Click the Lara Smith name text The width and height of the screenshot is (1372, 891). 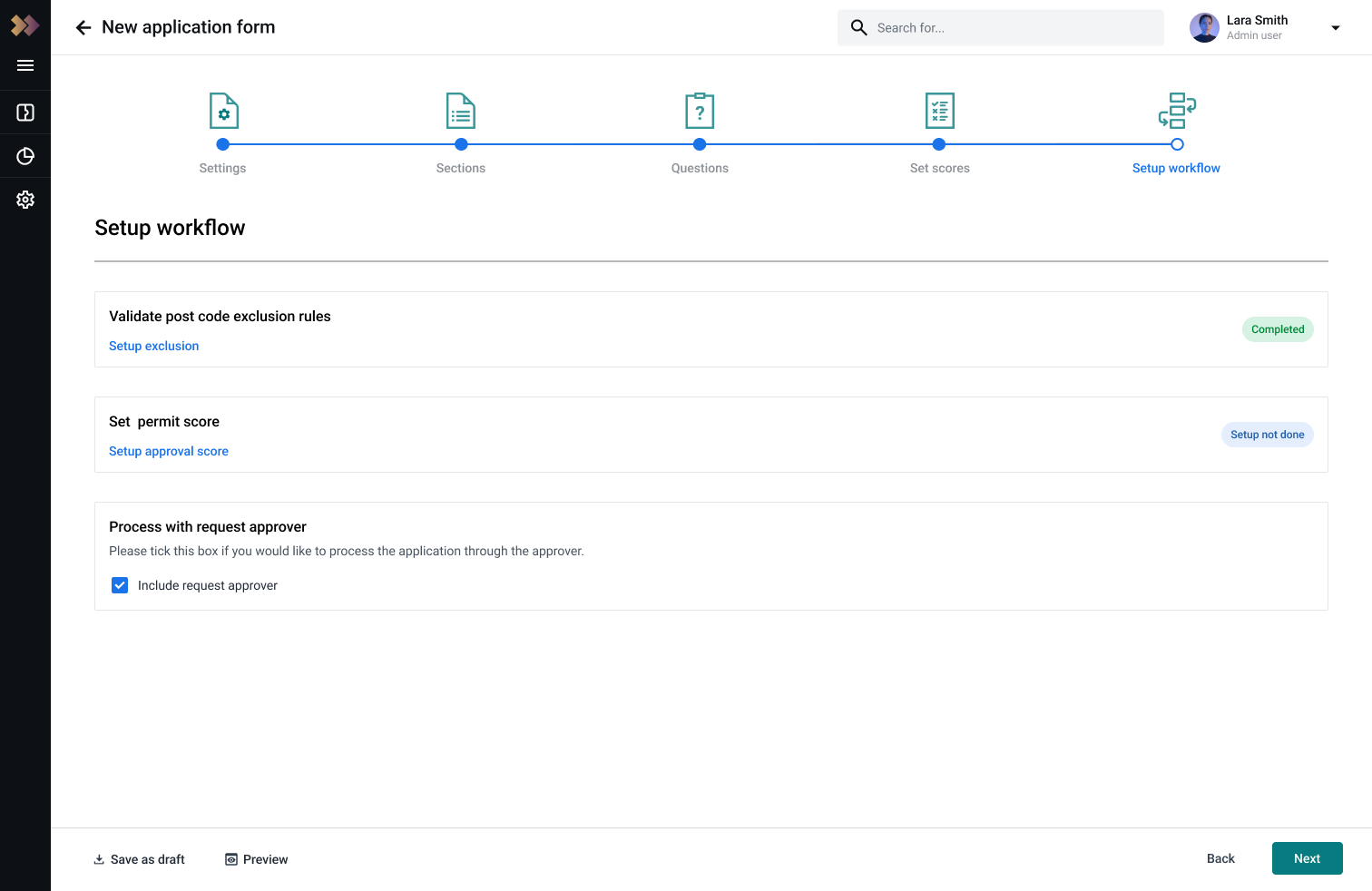point(1257,20)
